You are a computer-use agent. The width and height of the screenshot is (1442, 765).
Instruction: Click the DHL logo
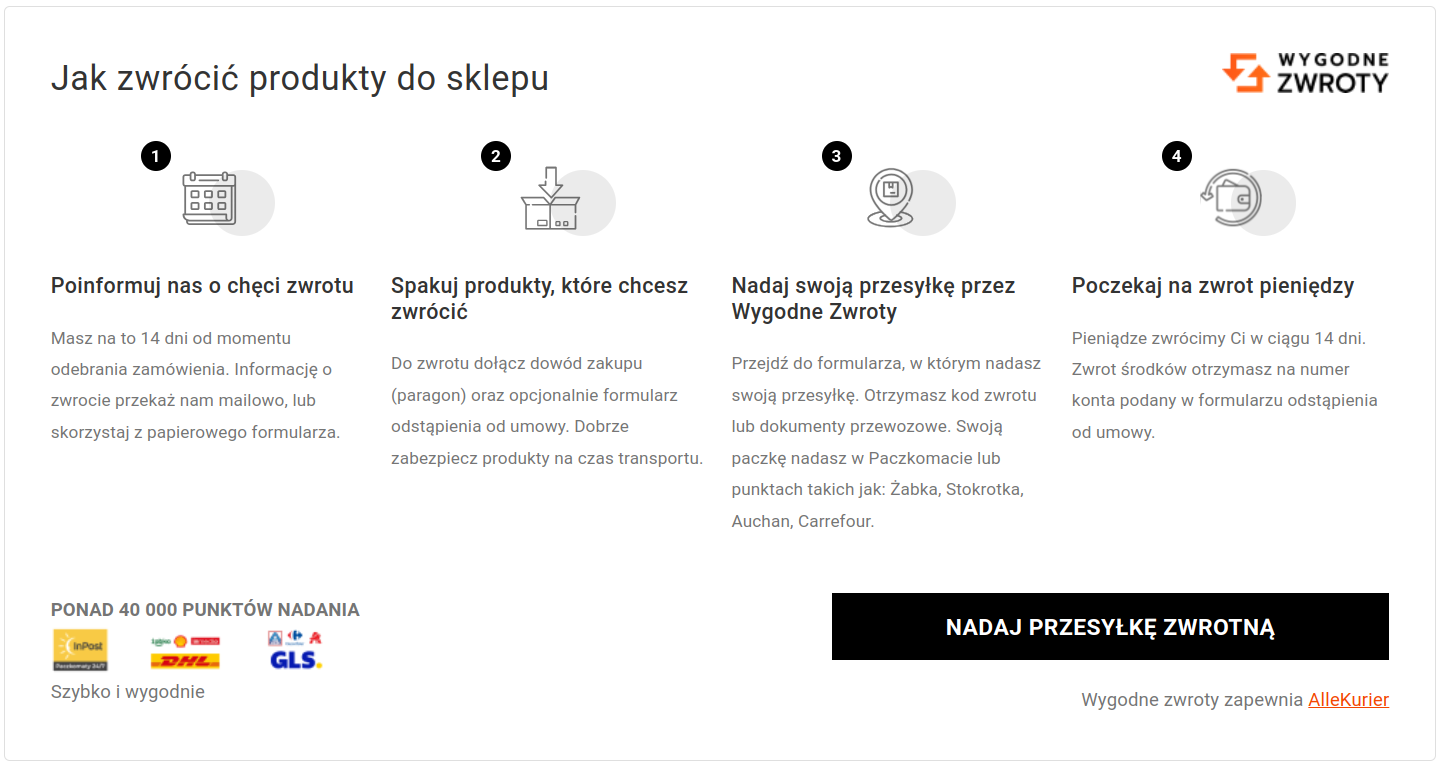[x=185, y=660]
